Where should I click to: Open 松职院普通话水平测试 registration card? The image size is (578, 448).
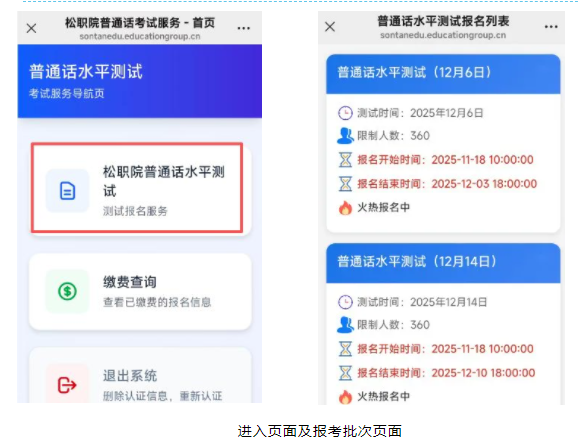click(x=140, y=189)
